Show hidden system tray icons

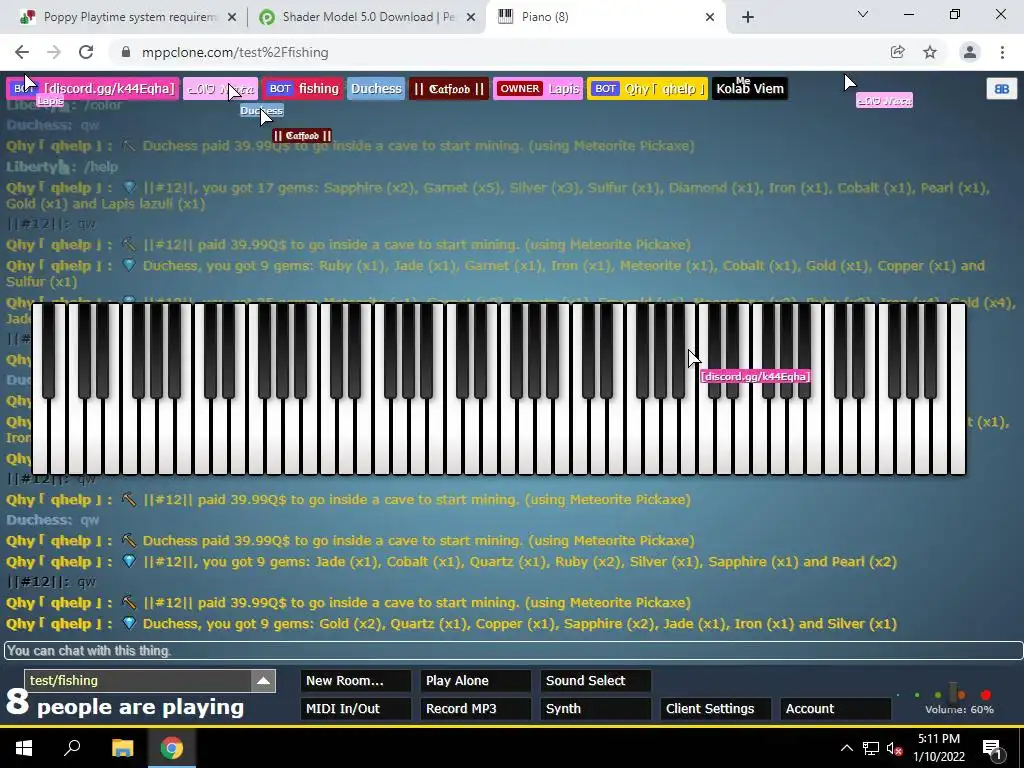click(846, 748)
